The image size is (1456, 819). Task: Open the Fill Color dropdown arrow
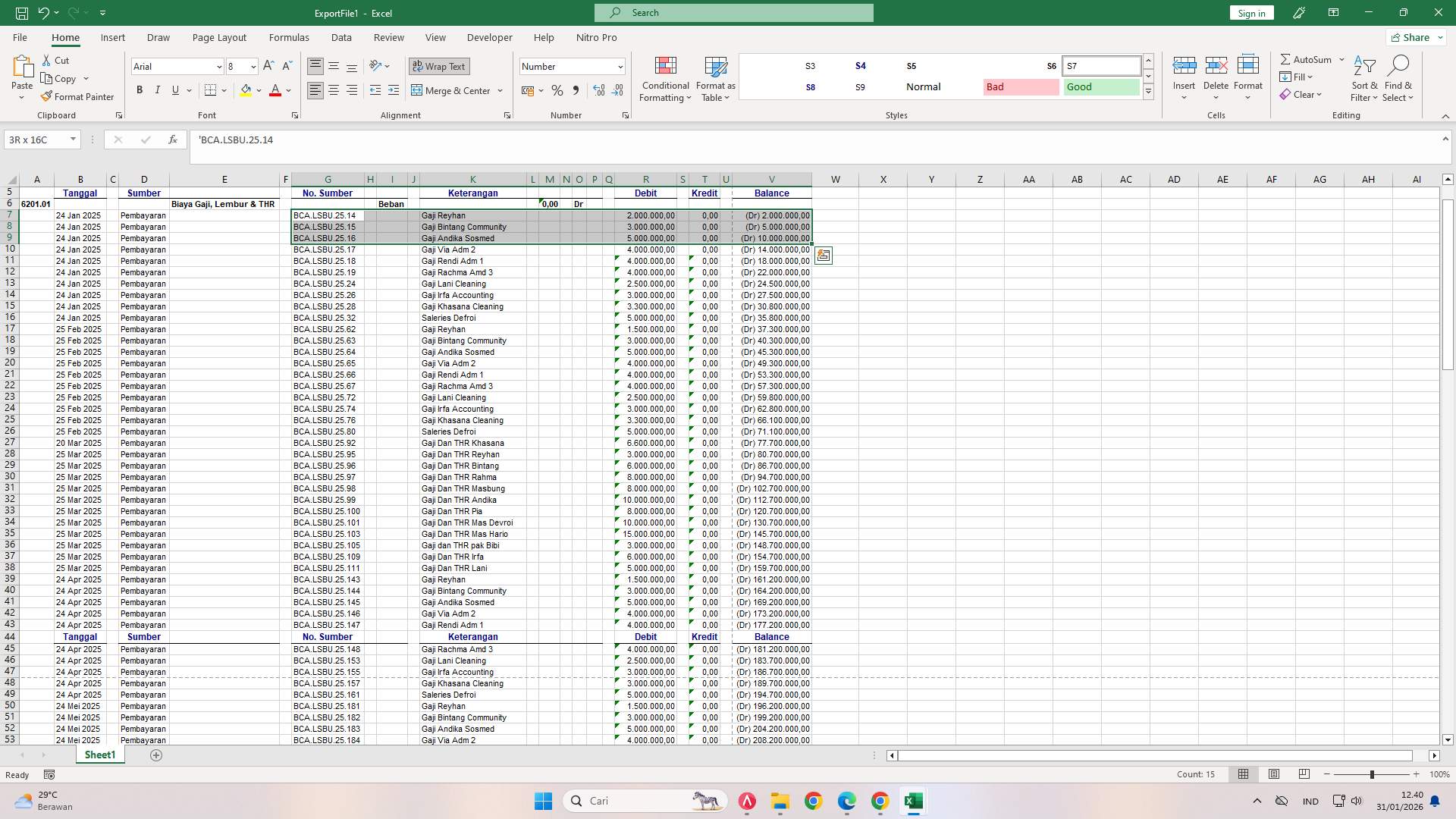[x=259, y=90]
